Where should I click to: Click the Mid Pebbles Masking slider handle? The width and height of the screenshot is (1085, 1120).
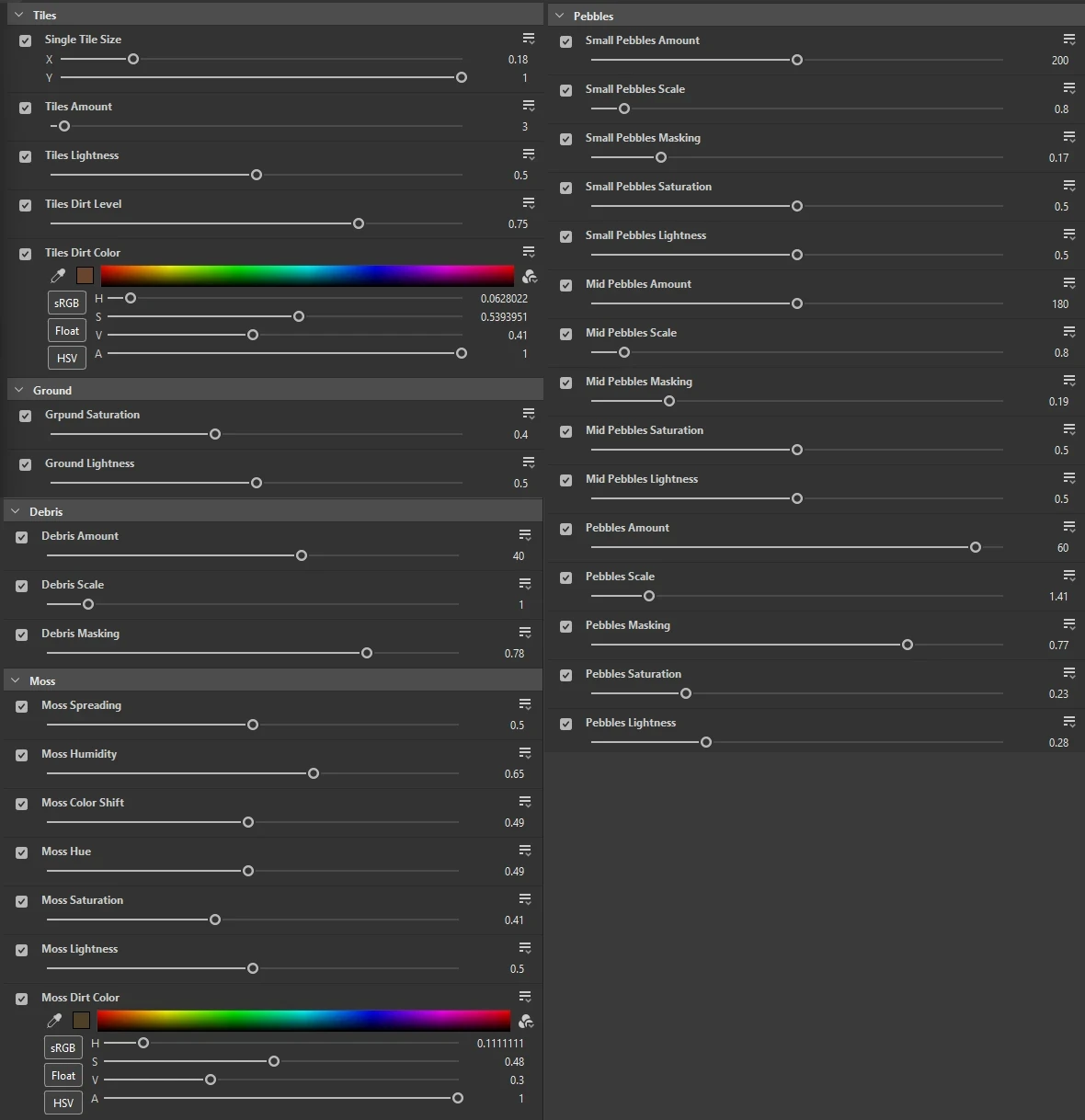pyautogui.click(x=669, y=401)
